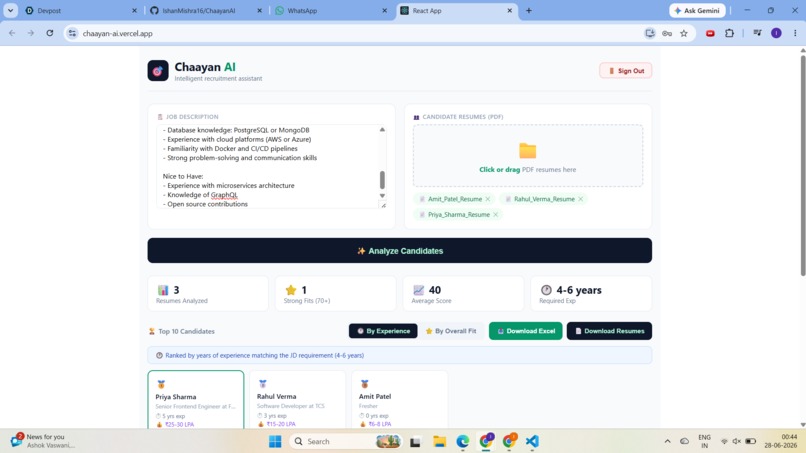The image size is (806, 453).
Task: Open the password key icon
Action: (667, 33)
